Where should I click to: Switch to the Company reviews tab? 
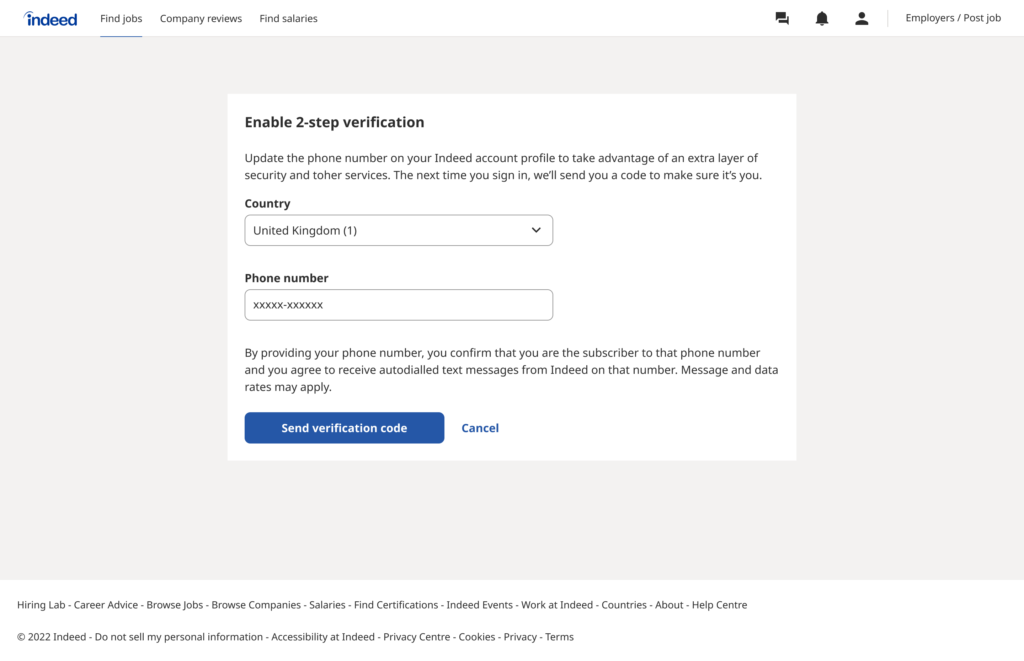click(200, 18)
